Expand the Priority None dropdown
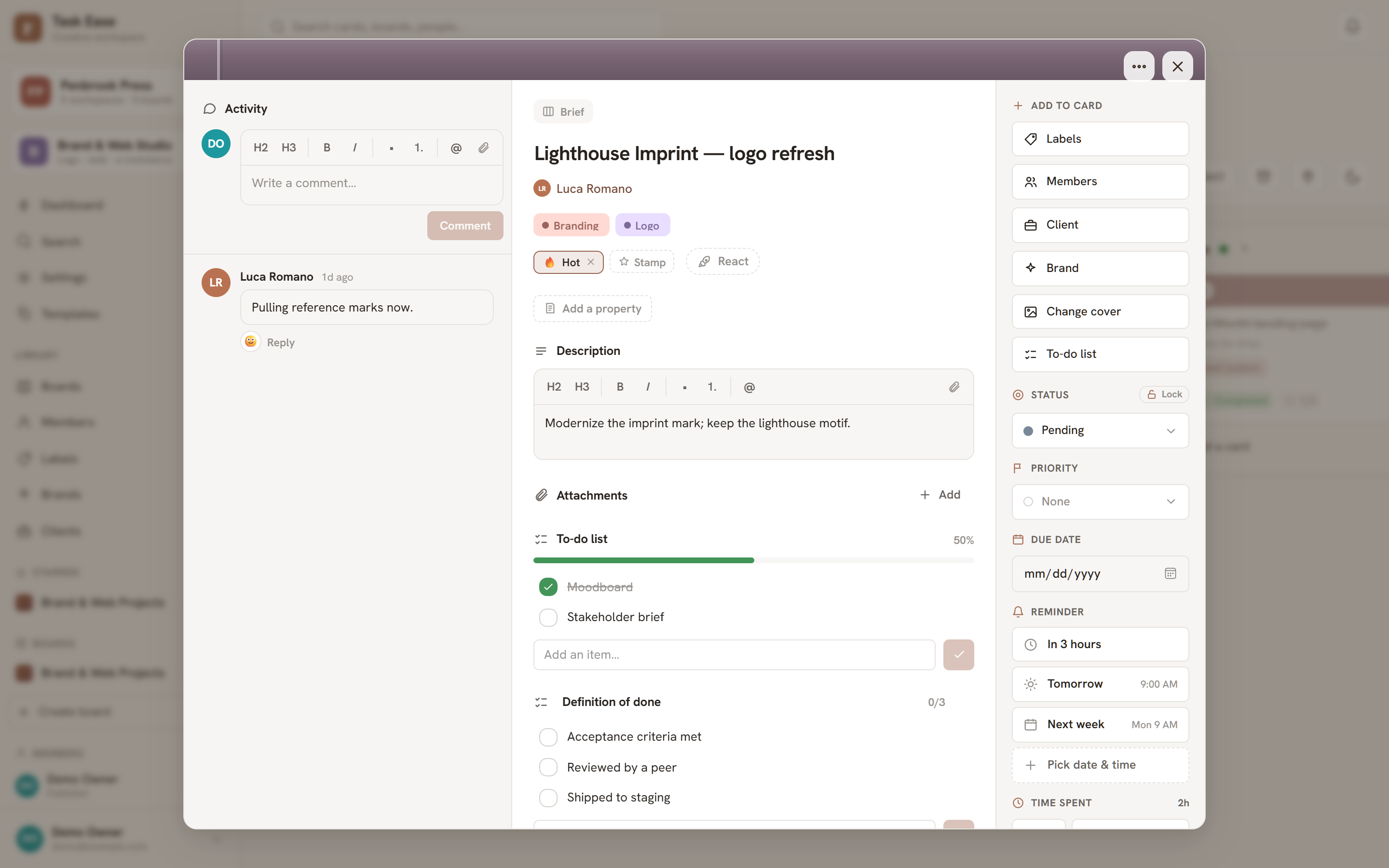The image size is (1389, 868). click(1100, 502)
